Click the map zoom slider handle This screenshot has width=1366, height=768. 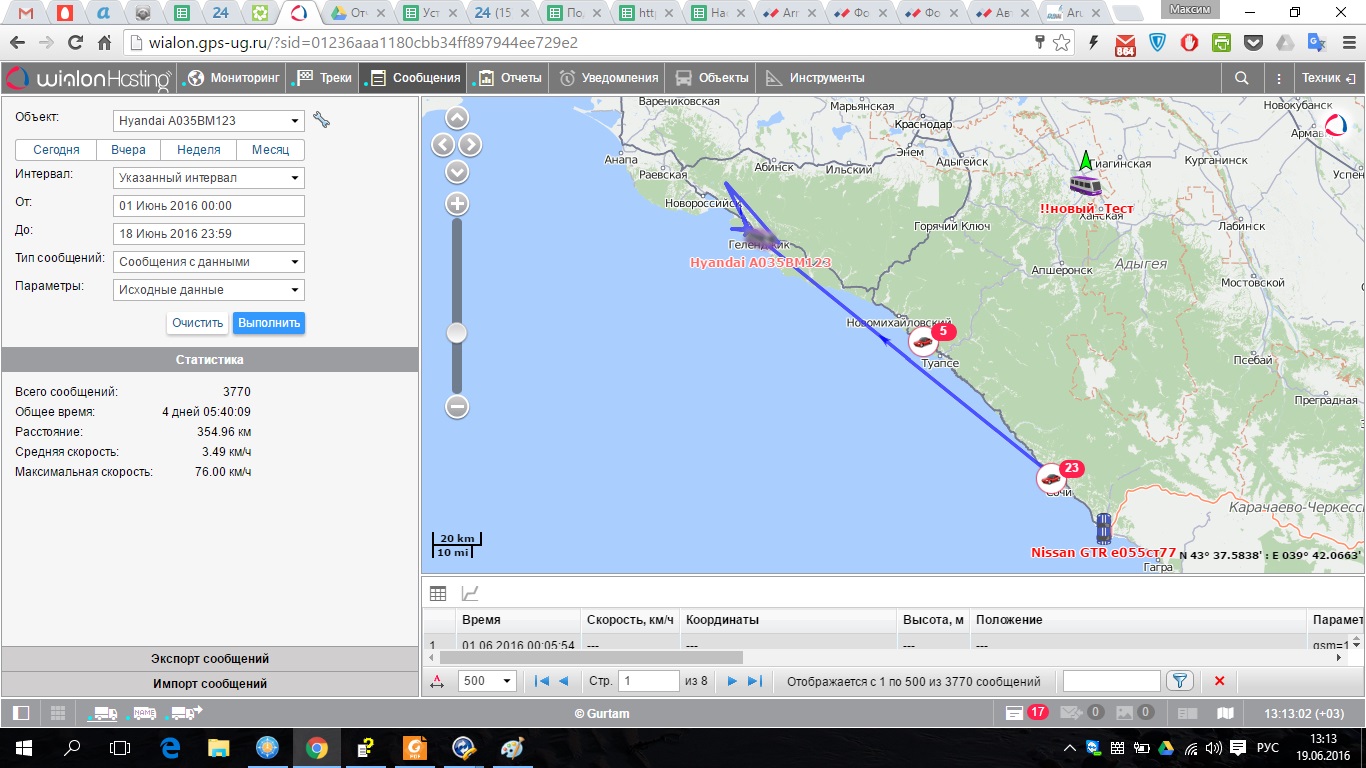[457, 333]
